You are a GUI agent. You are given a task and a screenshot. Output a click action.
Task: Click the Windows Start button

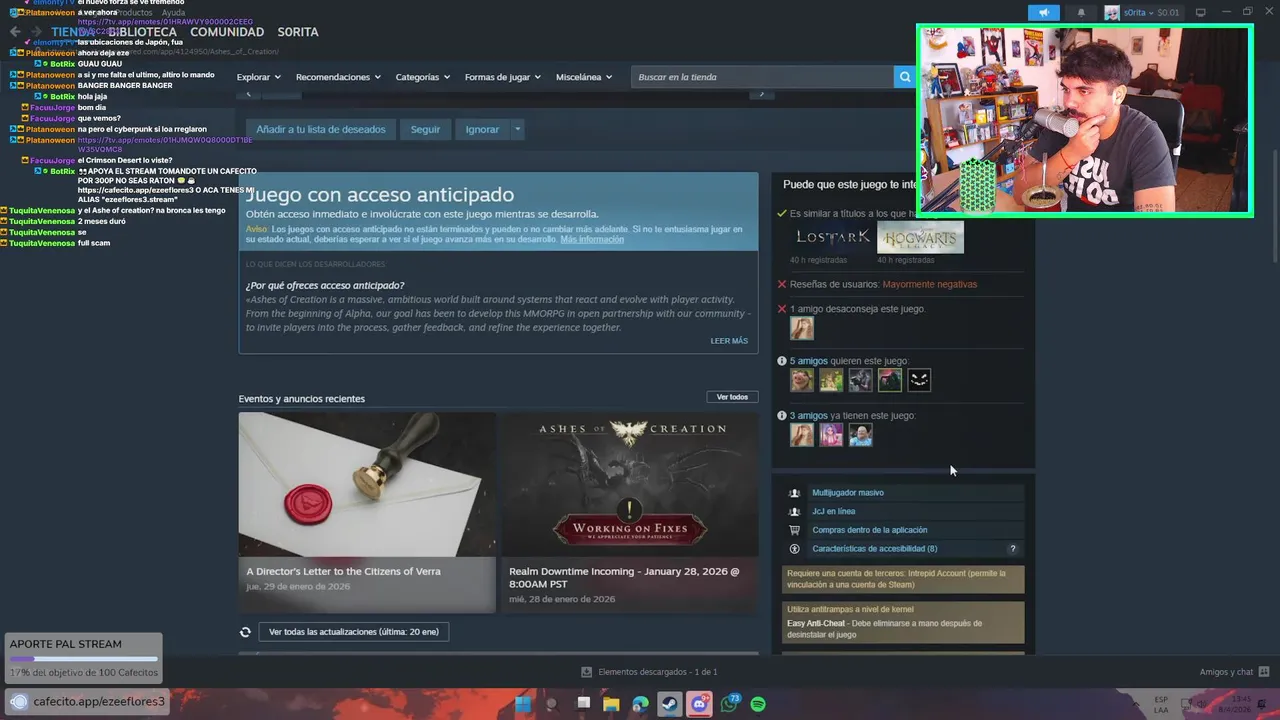click(522, 704)
